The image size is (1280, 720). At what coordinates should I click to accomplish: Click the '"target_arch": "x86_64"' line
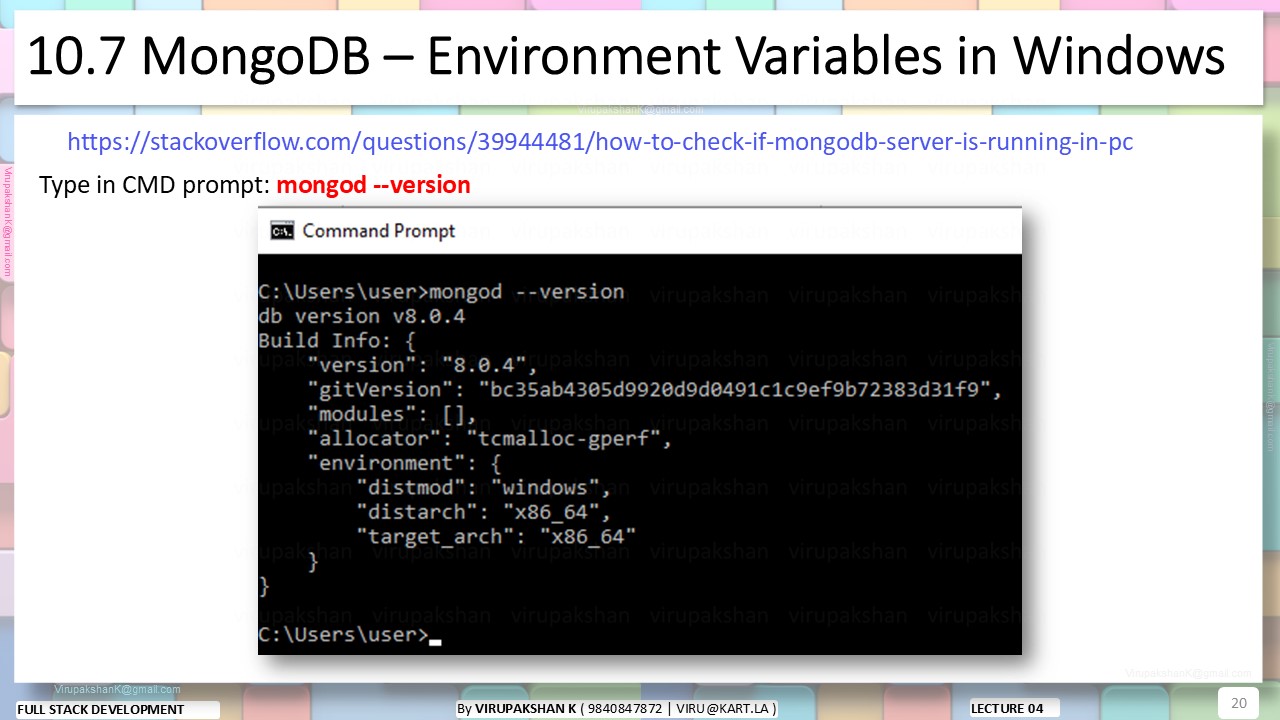(x=496, y=536)
